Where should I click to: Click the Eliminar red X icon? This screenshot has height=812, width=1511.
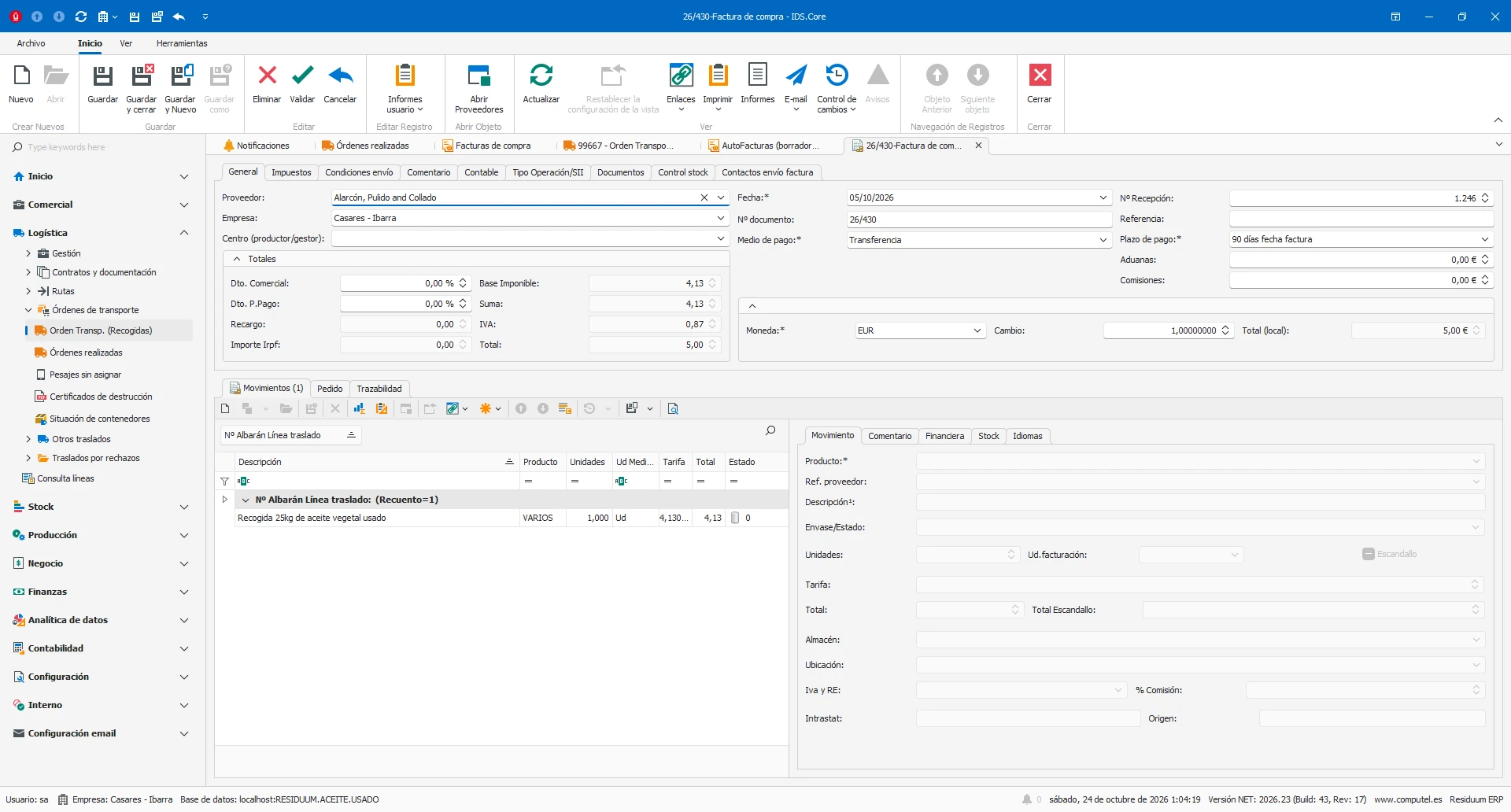pos(267,76)
